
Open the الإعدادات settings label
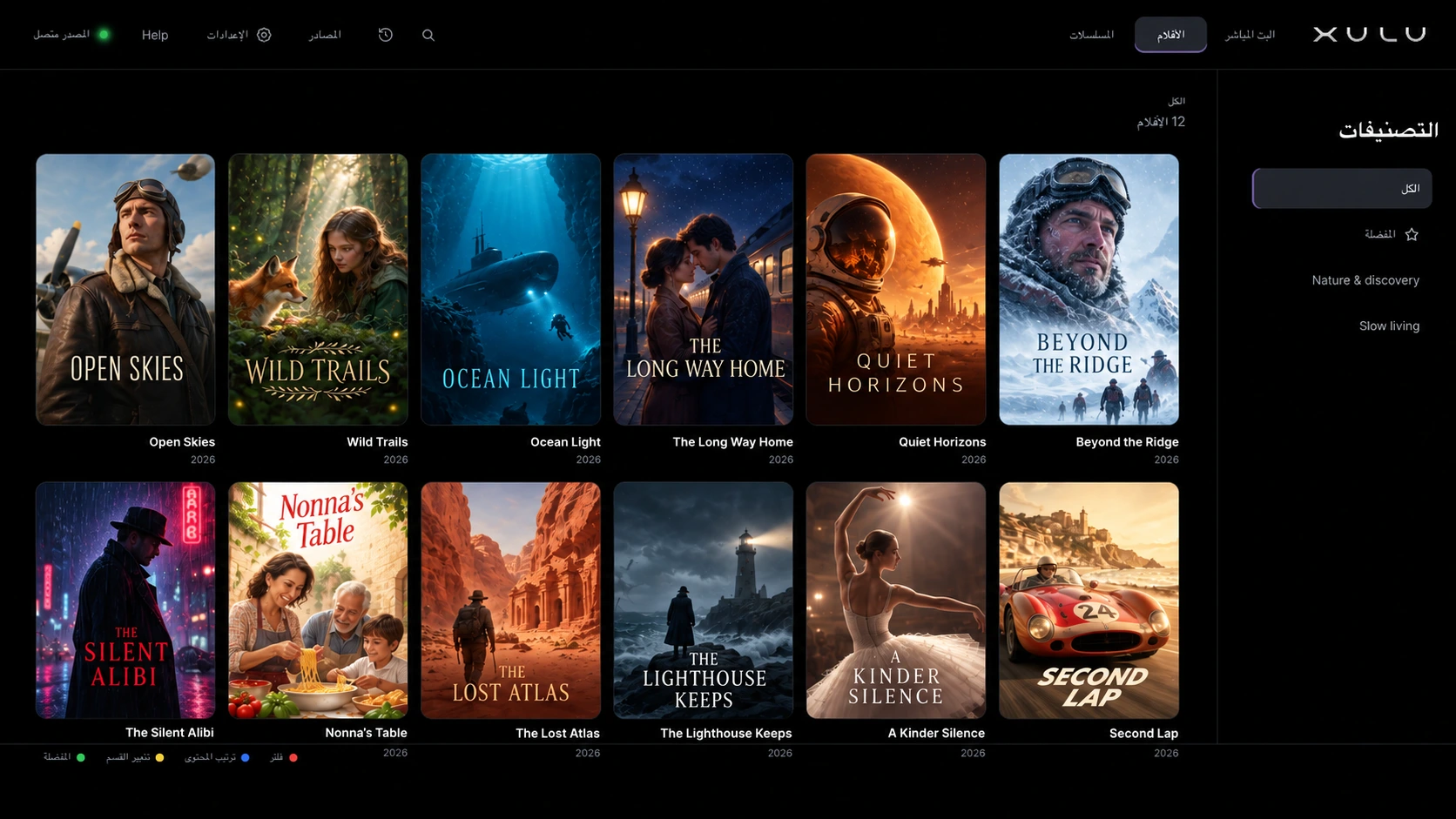[227, 35]
